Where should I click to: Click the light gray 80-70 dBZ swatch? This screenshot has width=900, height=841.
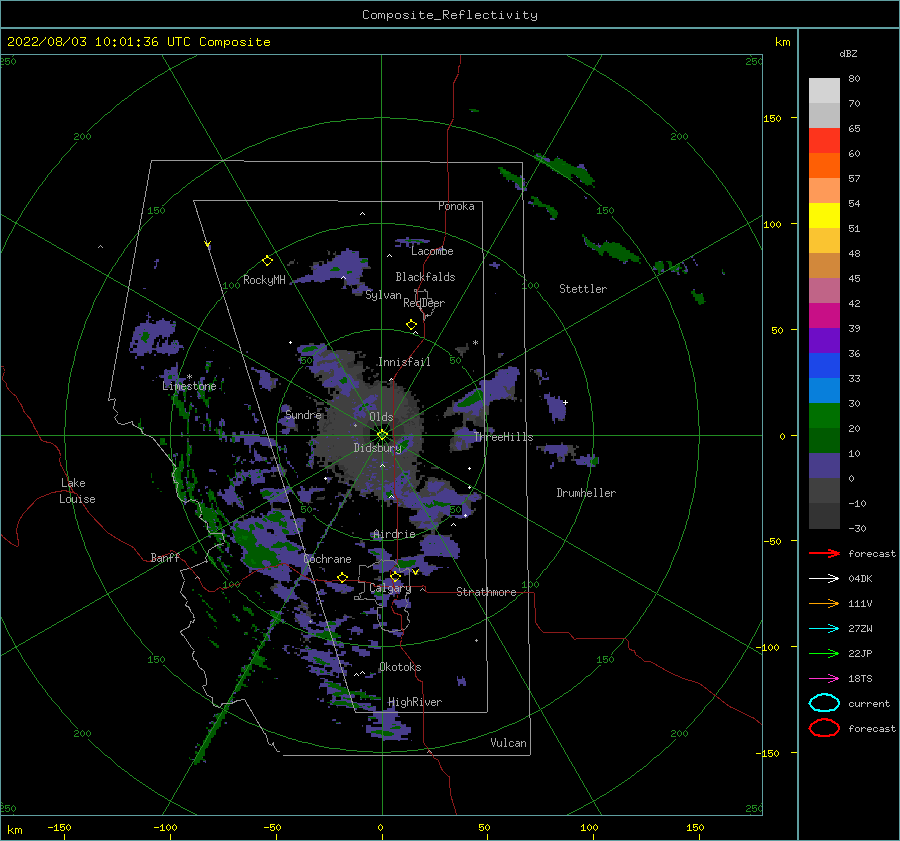[824, 91]
